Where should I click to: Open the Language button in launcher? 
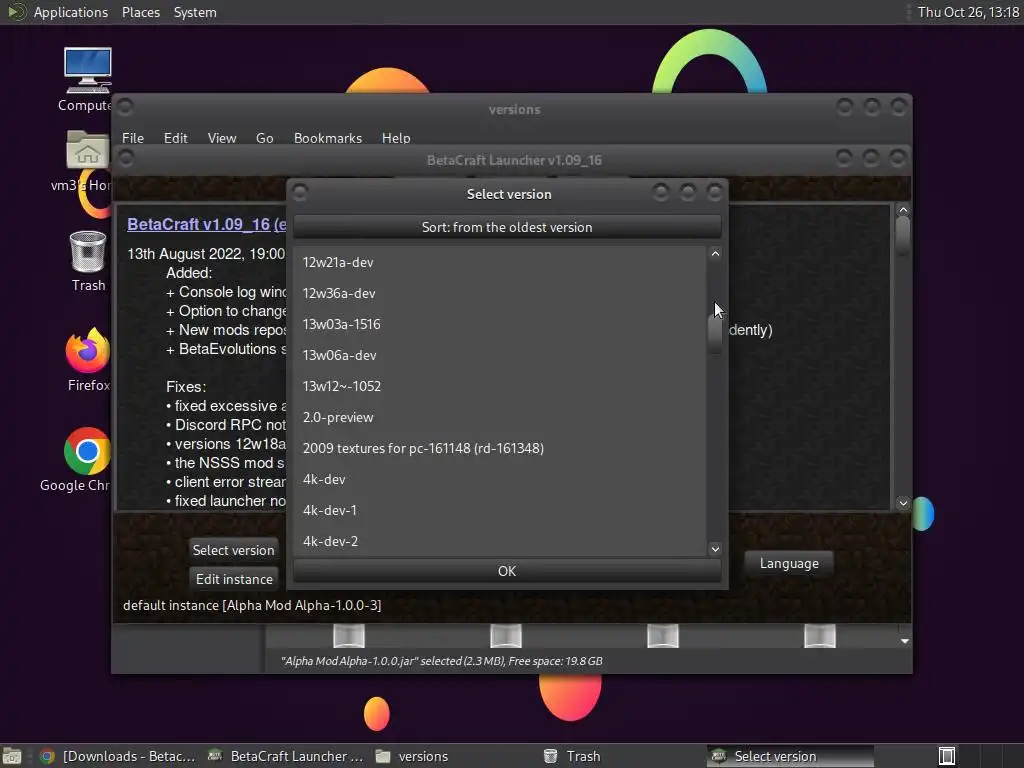coord(789,563)
